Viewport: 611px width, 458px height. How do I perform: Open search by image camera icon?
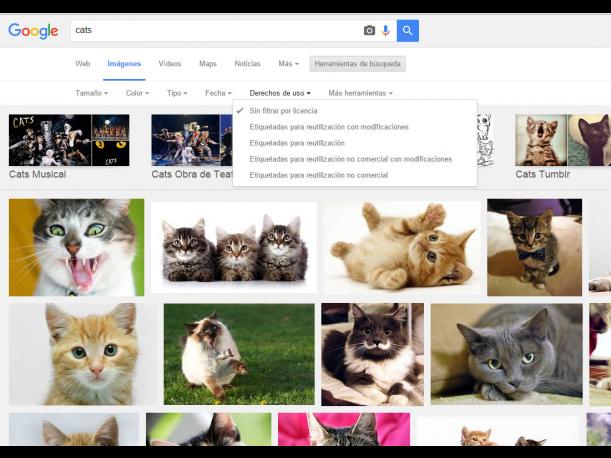click(x=369, y=30)
